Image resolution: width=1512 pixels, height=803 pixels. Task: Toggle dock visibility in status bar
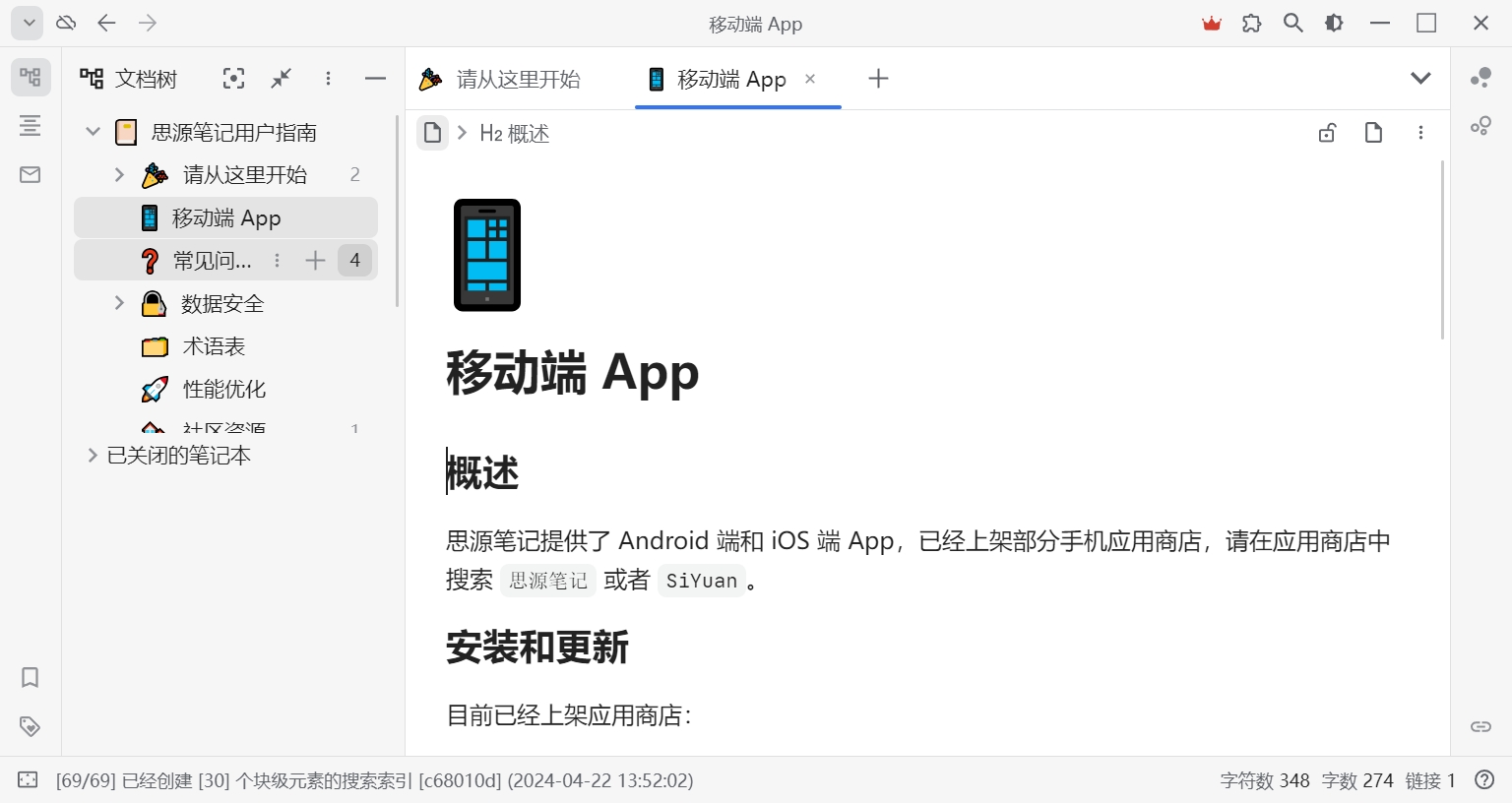point(28,780)
